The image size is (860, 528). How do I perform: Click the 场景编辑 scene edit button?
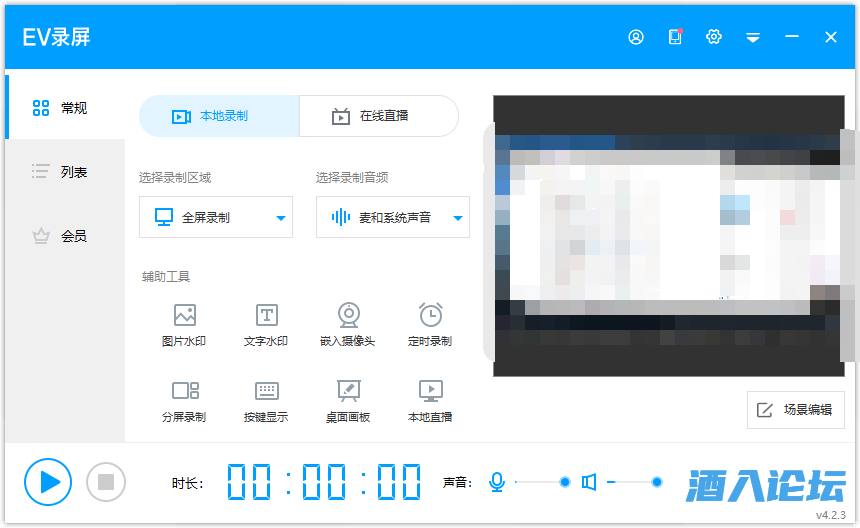point(796,410)
